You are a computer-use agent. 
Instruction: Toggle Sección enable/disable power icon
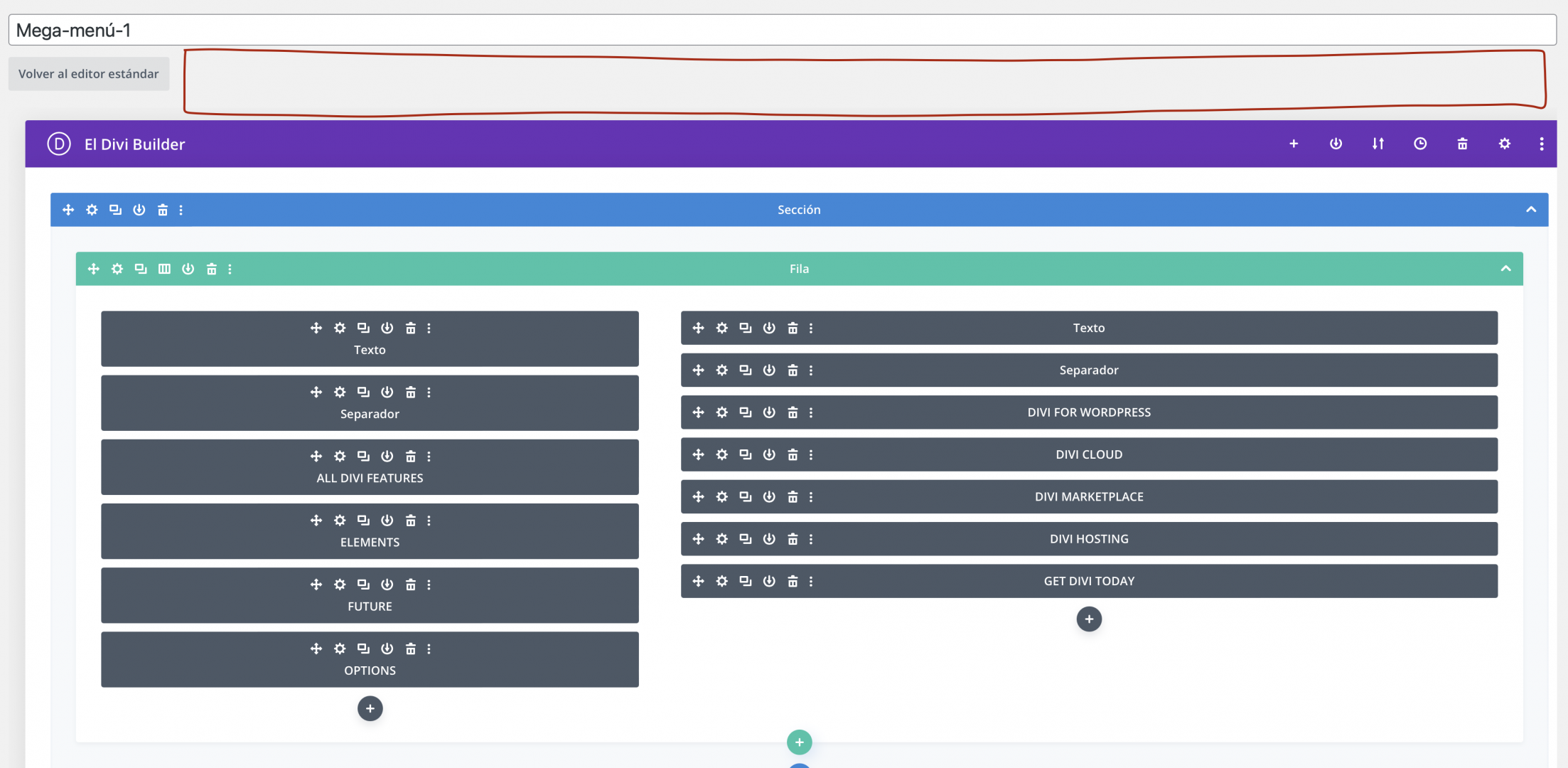[x=139, y=210]
